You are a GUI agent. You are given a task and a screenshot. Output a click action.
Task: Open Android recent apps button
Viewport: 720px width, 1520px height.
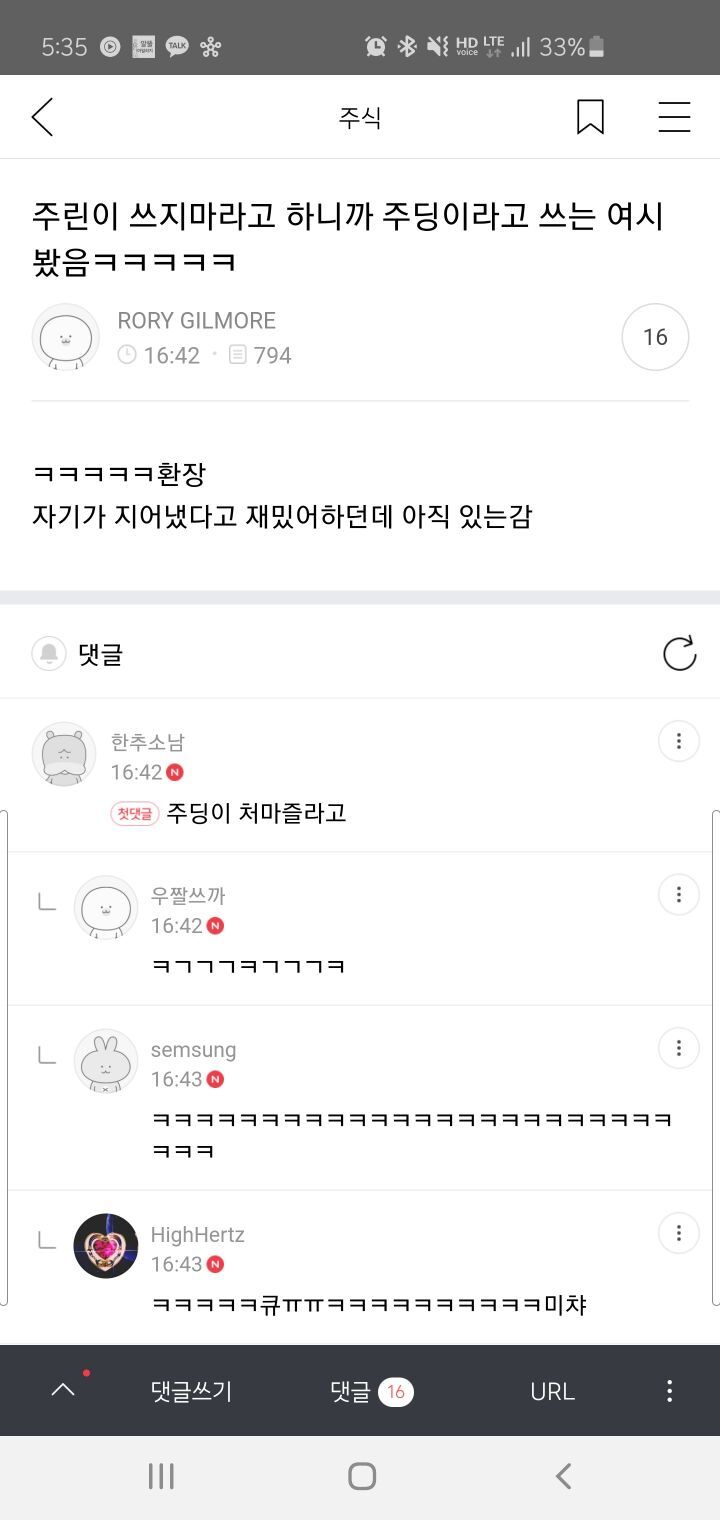point(161,1476)
